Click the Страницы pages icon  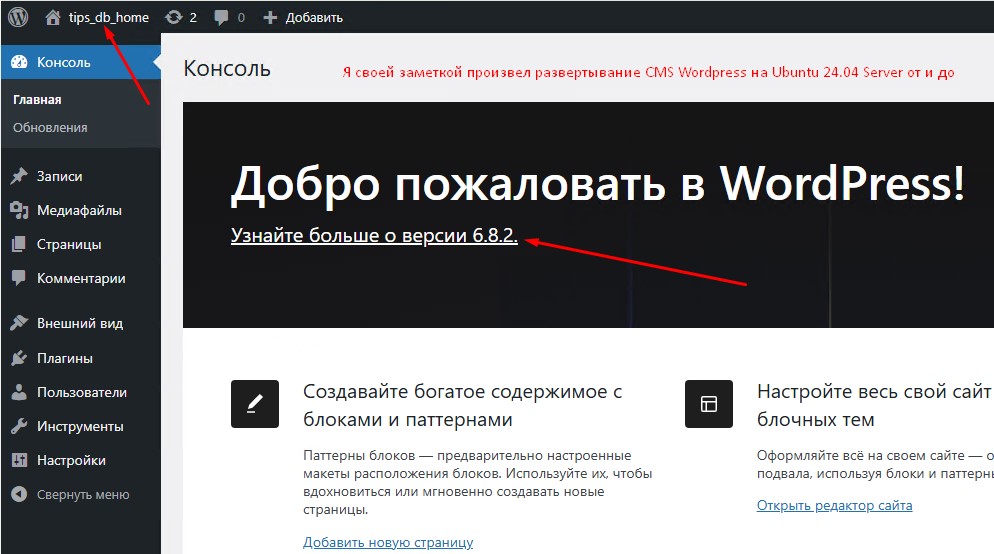pyautogui.click(x=19, y=244)
